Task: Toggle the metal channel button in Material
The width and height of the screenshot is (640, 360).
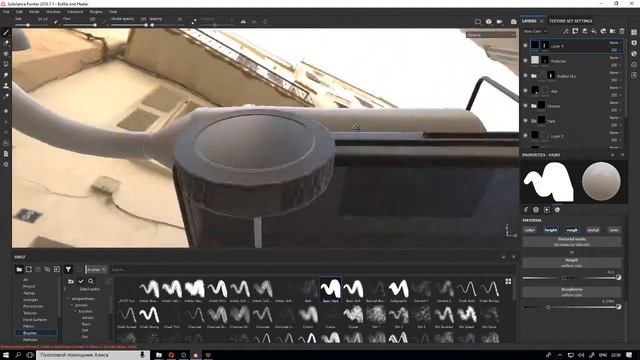Action: tap(593, 230)
